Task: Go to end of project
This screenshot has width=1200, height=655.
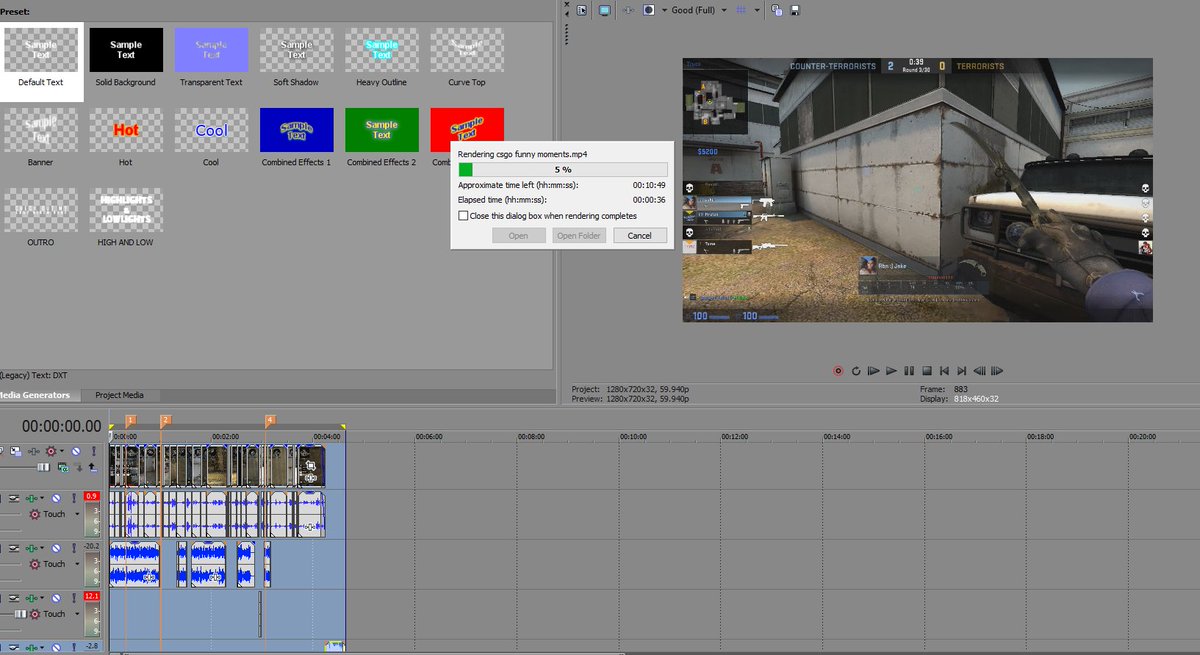Action: [x=962, y=371]
